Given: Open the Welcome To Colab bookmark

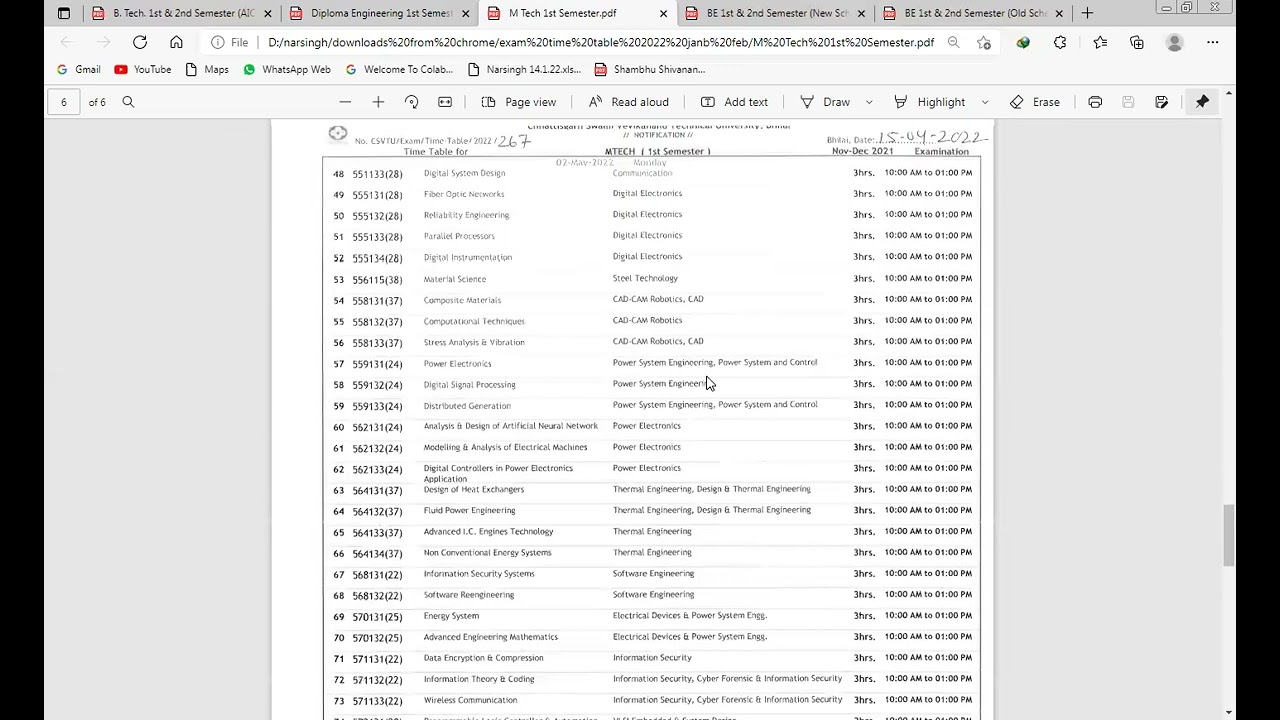Looking at the screenshot, I should [x=399, y=69].
